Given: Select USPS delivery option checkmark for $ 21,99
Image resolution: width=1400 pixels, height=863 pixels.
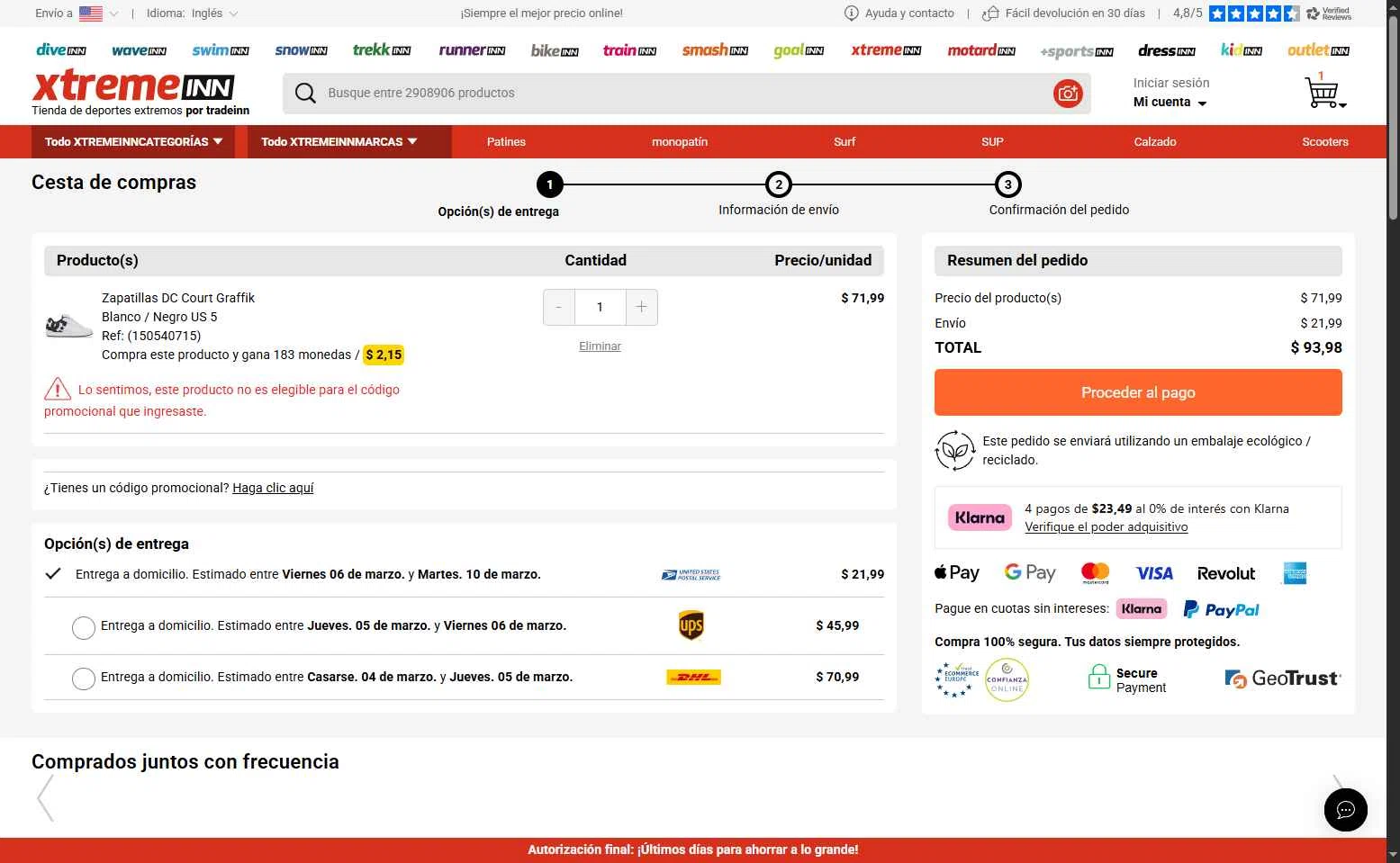Looking at the screenshot, I should coord(53,573).
